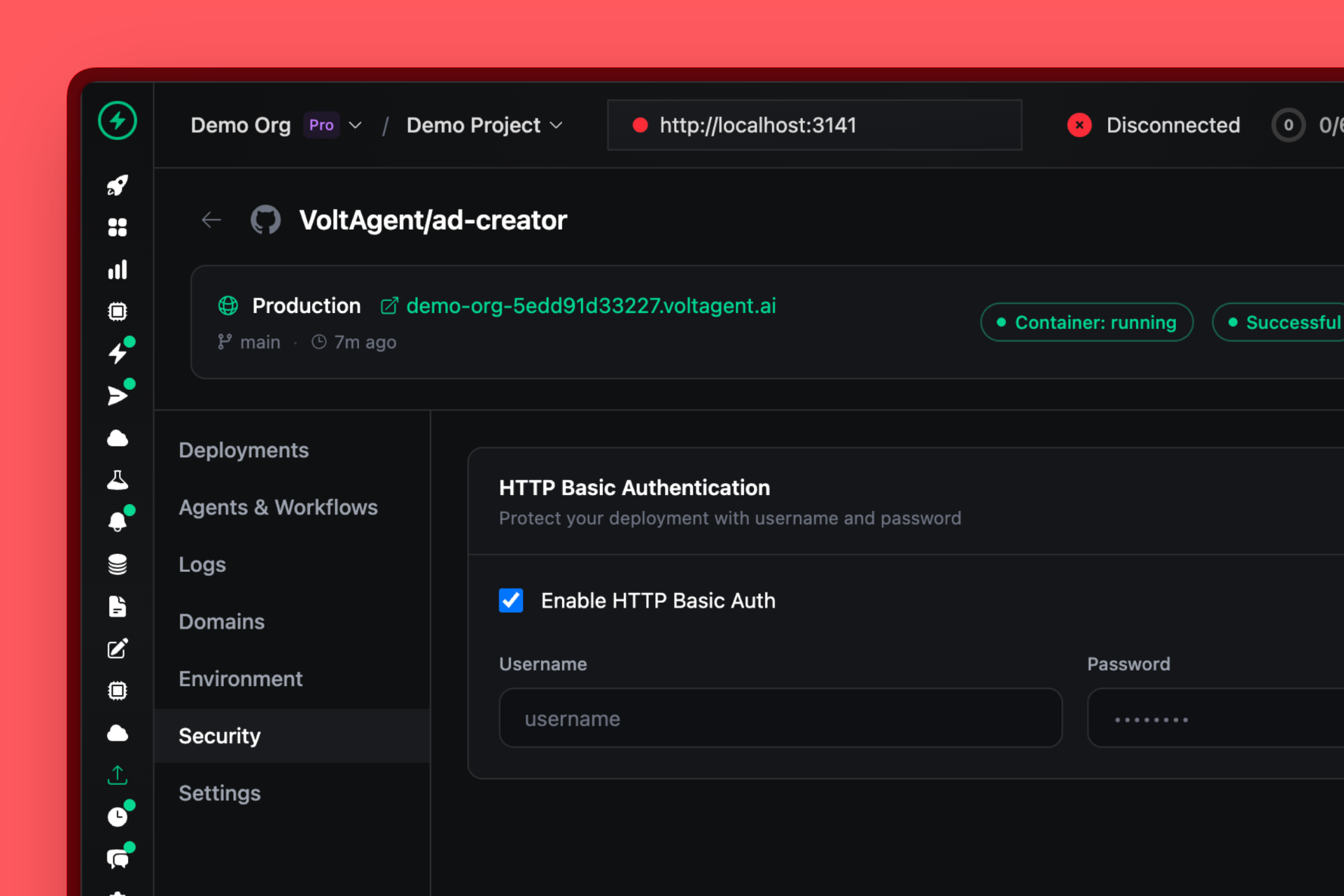Viewport: 1344px width, 896px height.
Task: Switch to Agents & Workflows tab
Action: [x=278, y=507]
